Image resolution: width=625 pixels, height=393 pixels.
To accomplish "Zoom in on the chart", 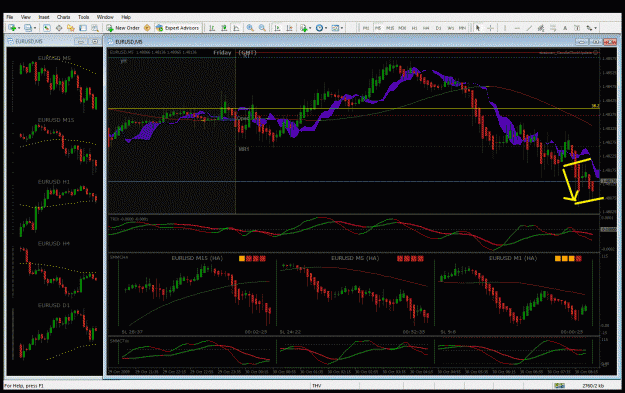I will pos(250,28).
